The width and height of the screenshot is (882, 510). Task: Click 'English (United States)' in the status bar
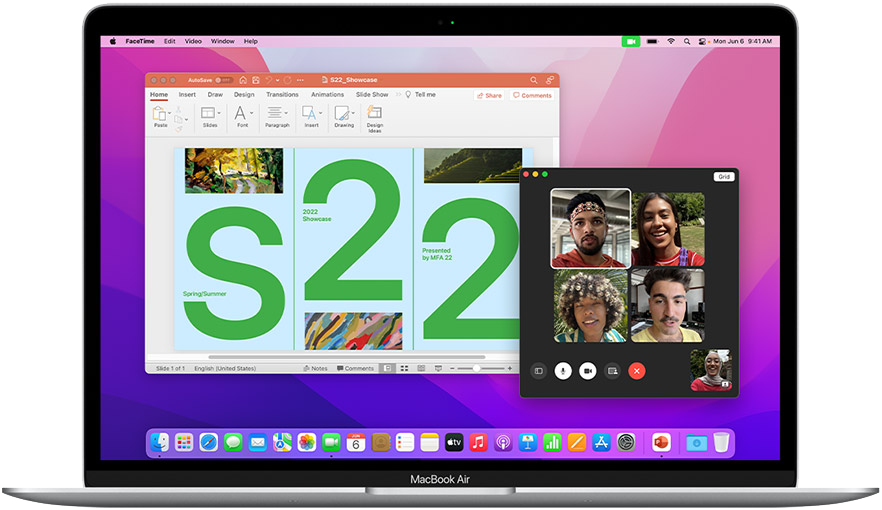pyautogui.click(x=225, y=368)
